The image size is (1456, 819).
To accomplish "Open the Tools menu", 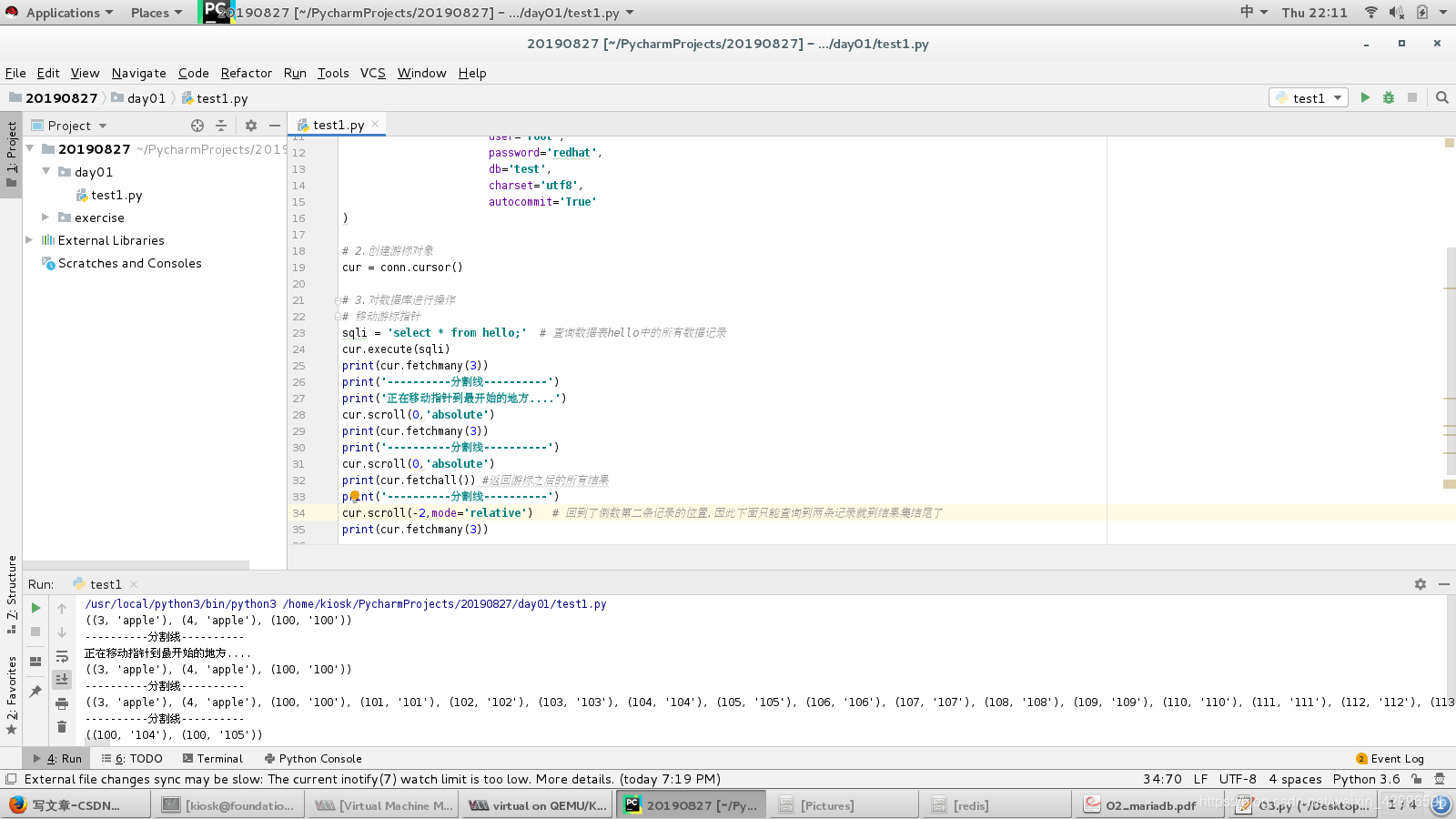I will tap(333, 73).
